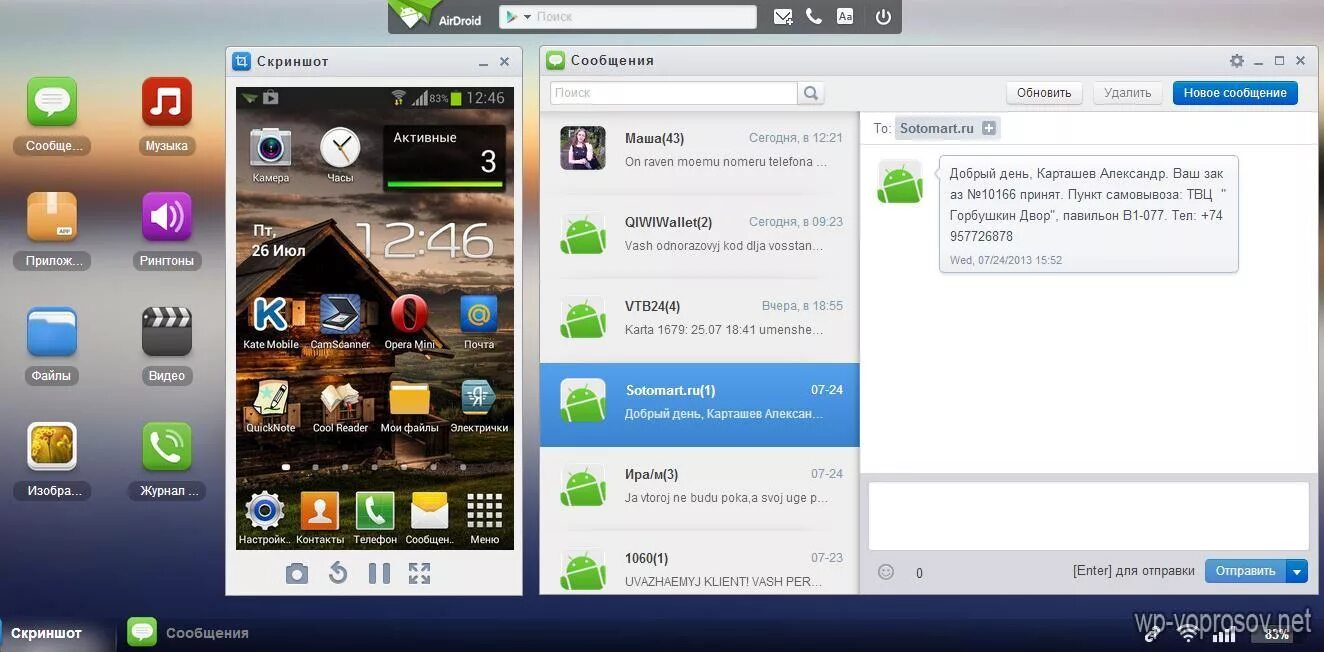
Task: Open the 1060(1) conversation
Action: tap(699, 563)
